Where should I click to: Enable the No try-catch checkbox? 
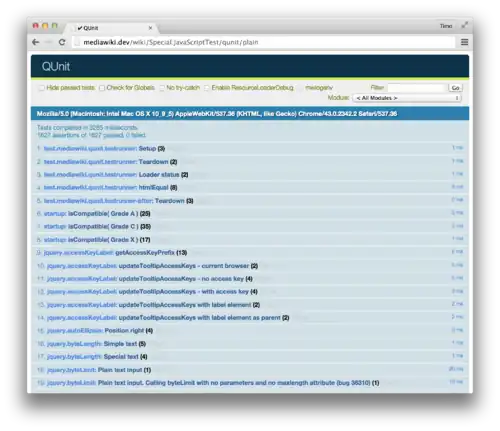(x=162, y=88)
